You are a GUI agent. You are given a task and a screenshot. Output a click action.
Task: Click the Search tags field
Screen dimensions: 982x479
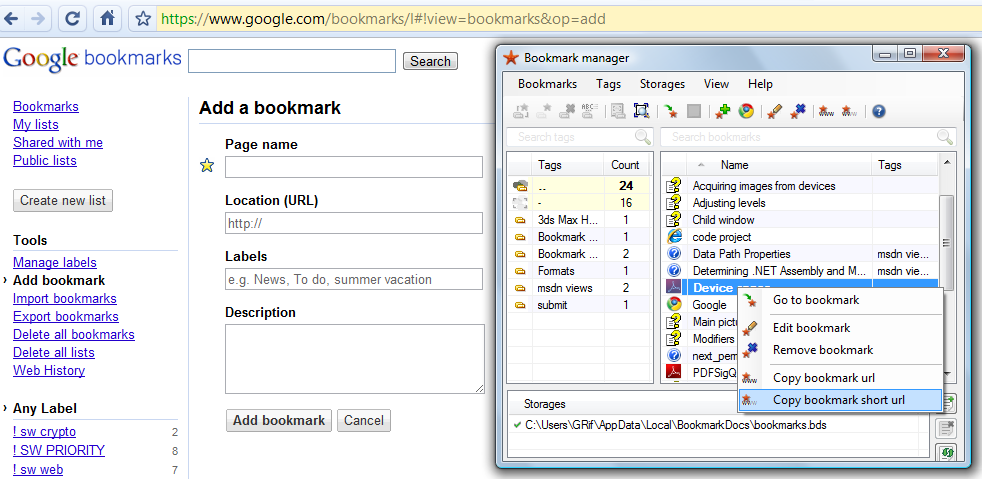coord(579,137)
